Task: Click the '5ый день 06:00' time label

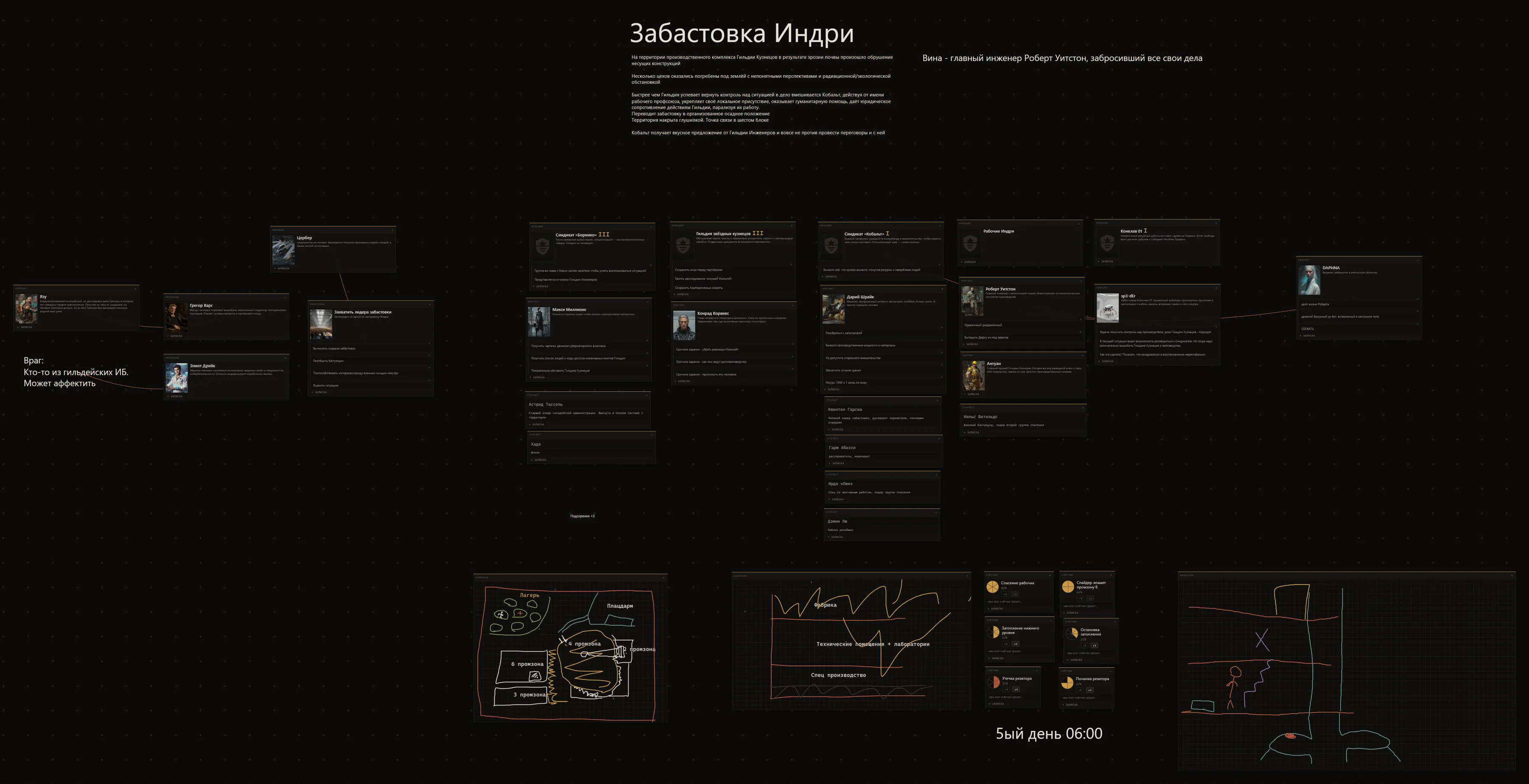Action: (x=1049, y=733)
